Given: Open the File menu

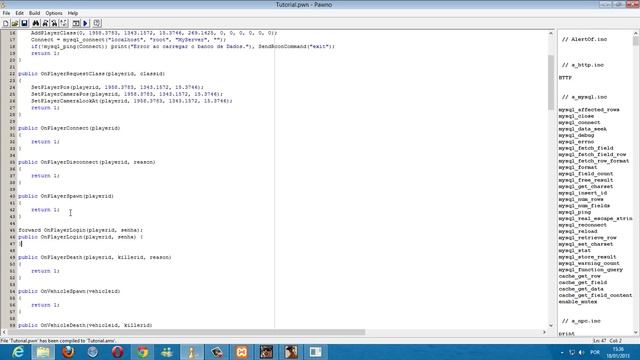Looking at the screenshot, I should (x=7, y=13).
